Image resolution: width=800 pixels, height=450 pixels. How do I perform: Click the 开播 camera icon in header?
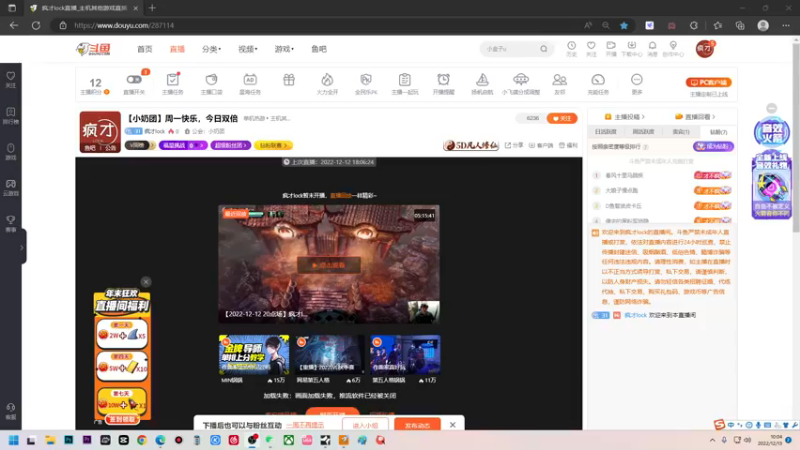611,46
